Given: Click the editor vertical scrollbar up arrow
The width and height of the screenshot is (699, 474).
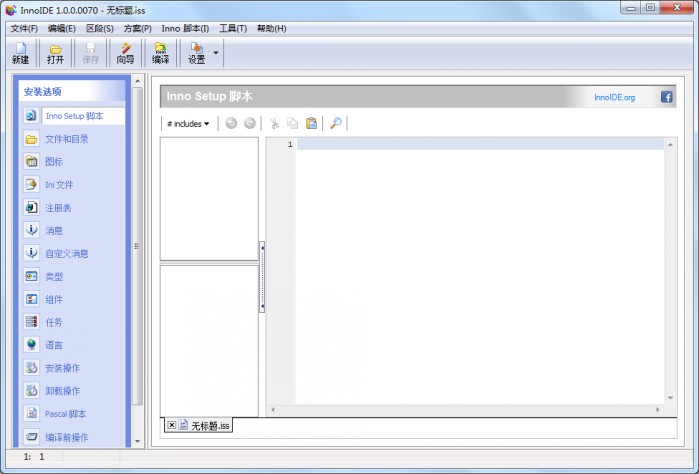Looking at the screenshot, I should click(670, 144).
